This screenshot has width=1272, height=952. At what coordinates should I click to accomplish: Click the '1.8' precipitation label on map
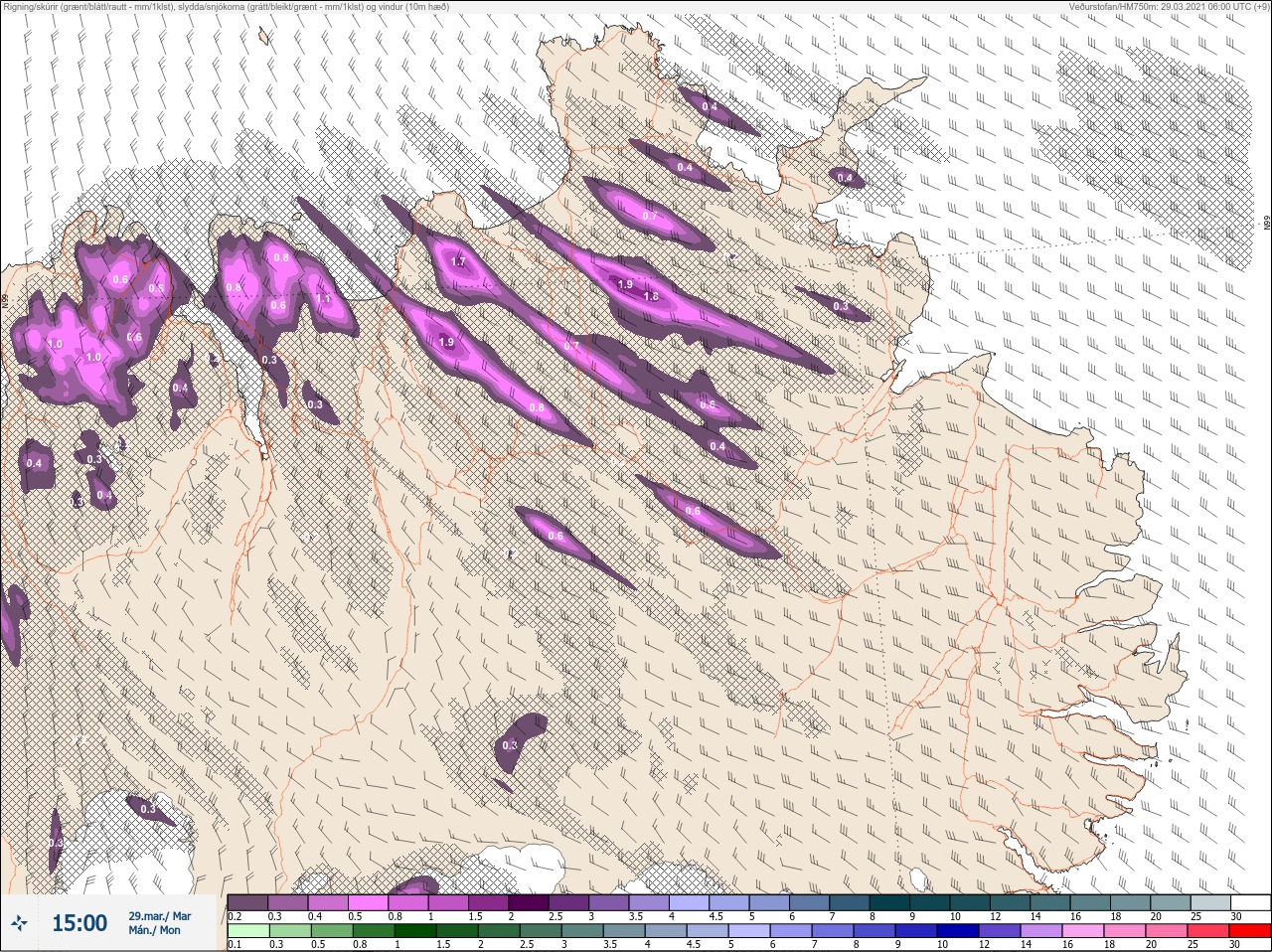pyautogui.click(x=651, y=296)
